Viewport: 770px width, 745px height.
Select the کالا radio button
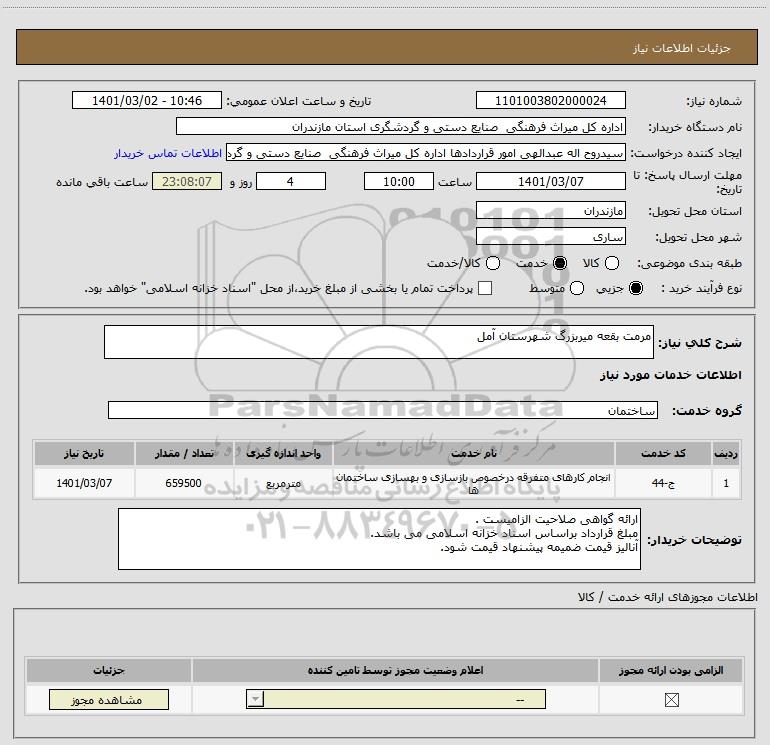(612, 263)
